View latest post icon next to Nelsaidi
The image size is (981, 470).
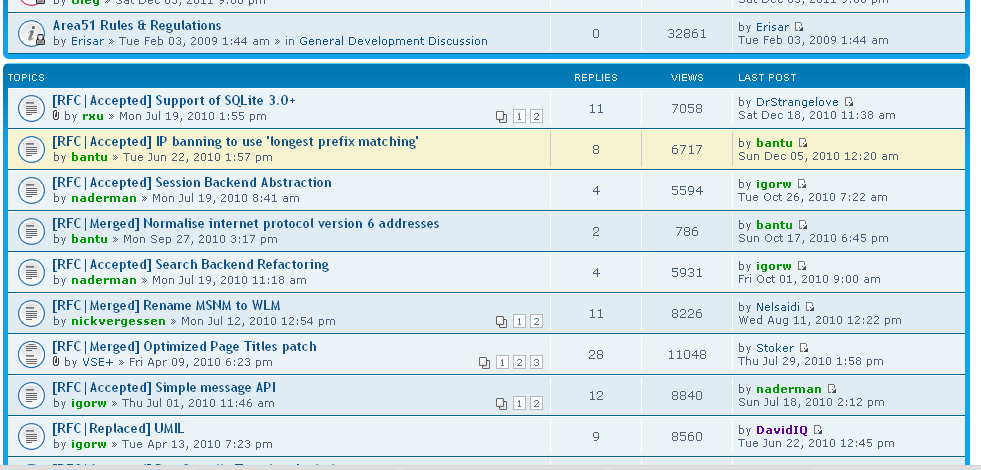click(810, 307)
